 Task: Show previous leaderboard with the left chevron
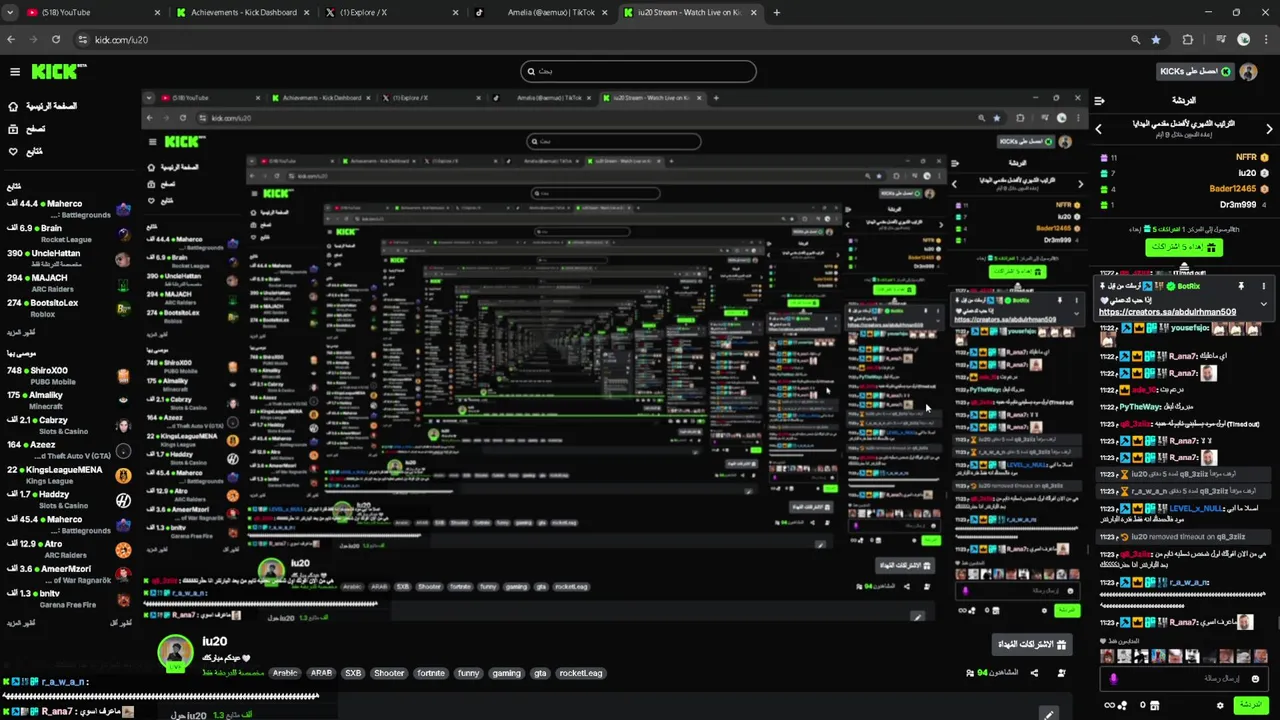click(x=1098, y=129)
